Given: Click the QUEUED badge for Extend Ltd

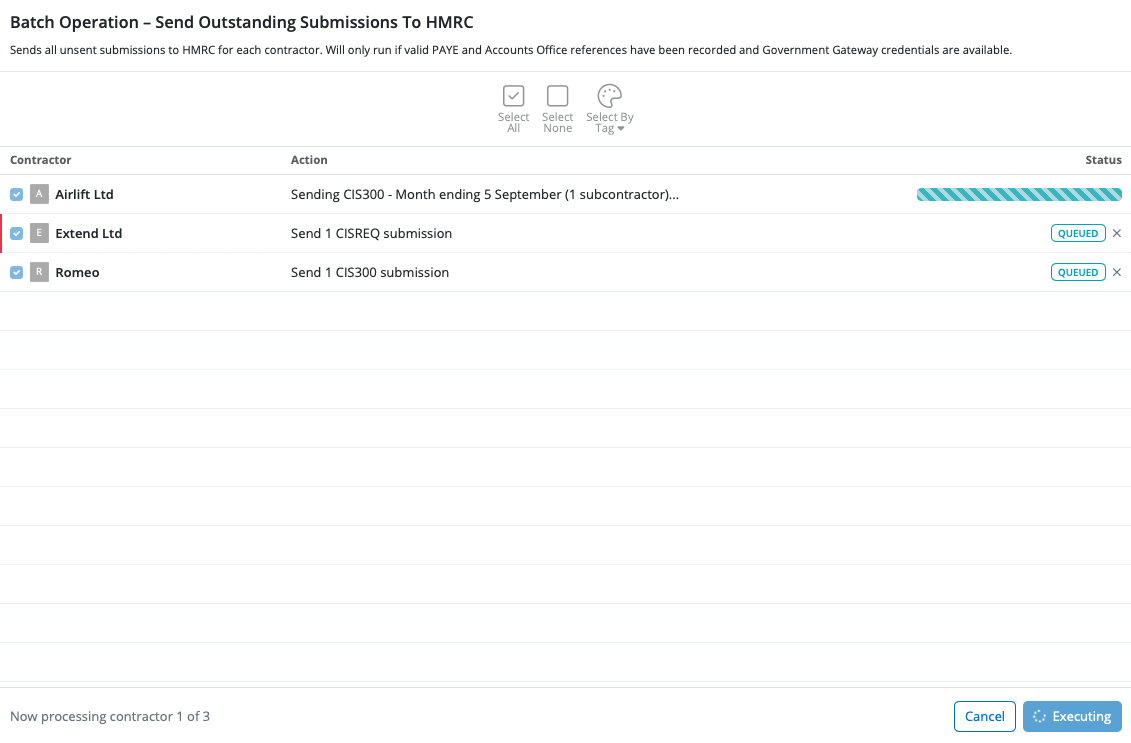Looking at the screenshot, I should pos(1078,233).
